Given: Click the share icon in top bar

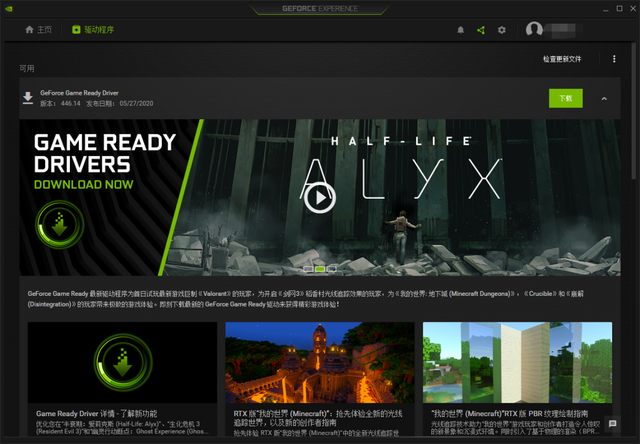Looking at the screenshot, I should point(481,30).
